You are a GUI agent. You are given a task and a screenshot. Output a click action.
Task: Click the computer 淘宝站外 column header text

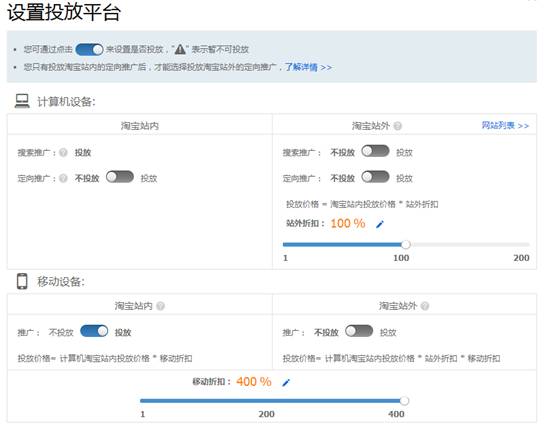371,126
